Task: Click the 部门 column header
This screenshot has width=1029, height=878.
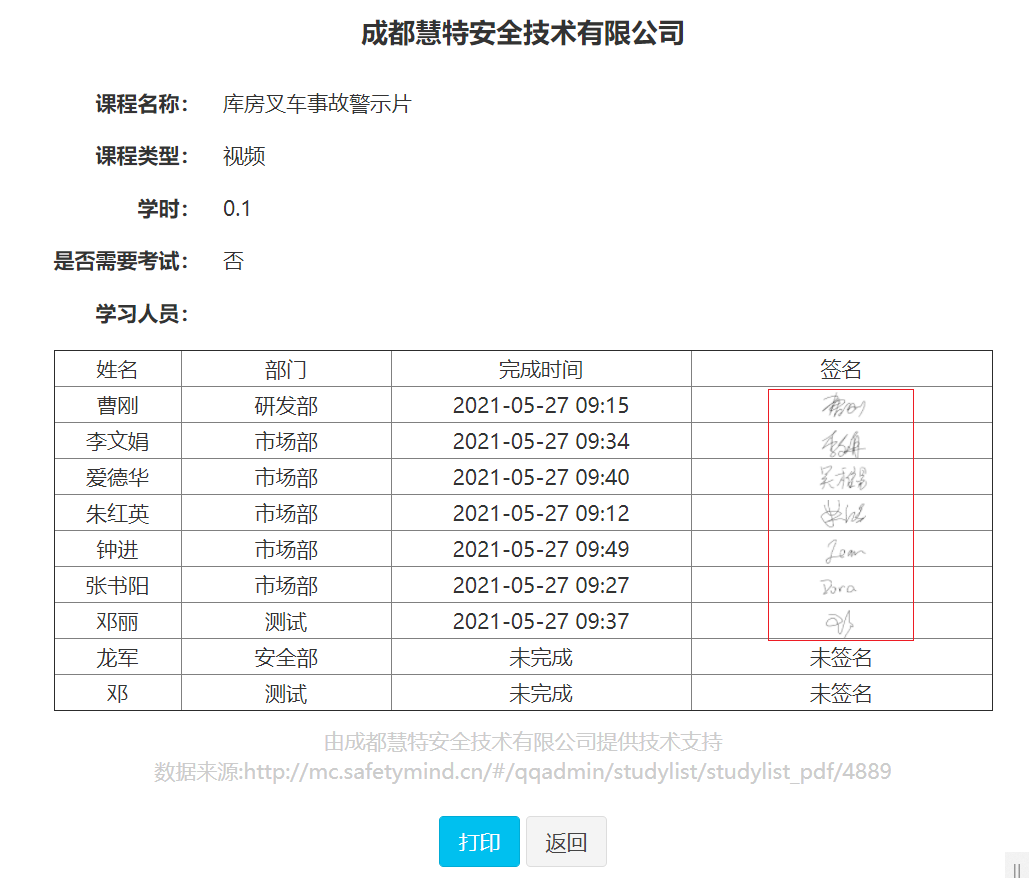Action: 286,369
